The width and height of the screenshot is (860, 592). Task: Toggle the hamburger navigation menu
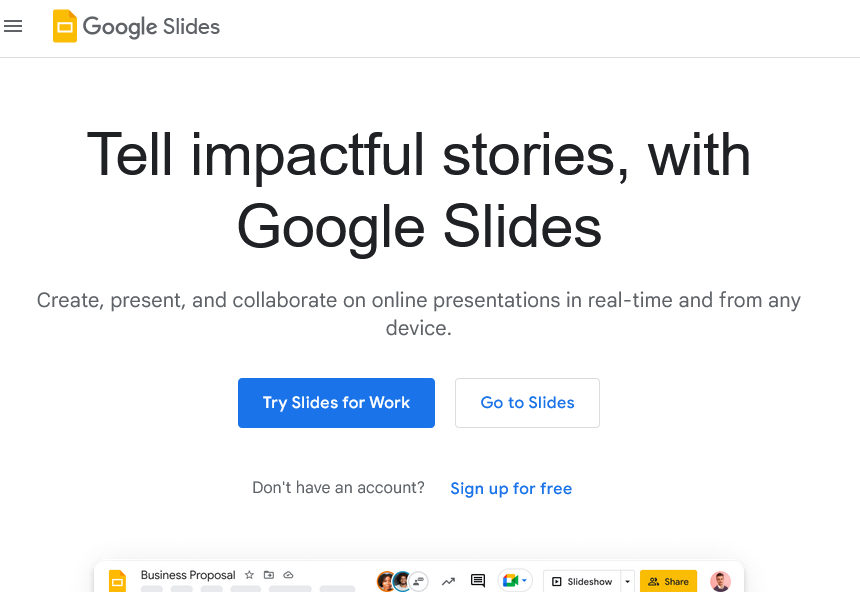pos(13,26)
